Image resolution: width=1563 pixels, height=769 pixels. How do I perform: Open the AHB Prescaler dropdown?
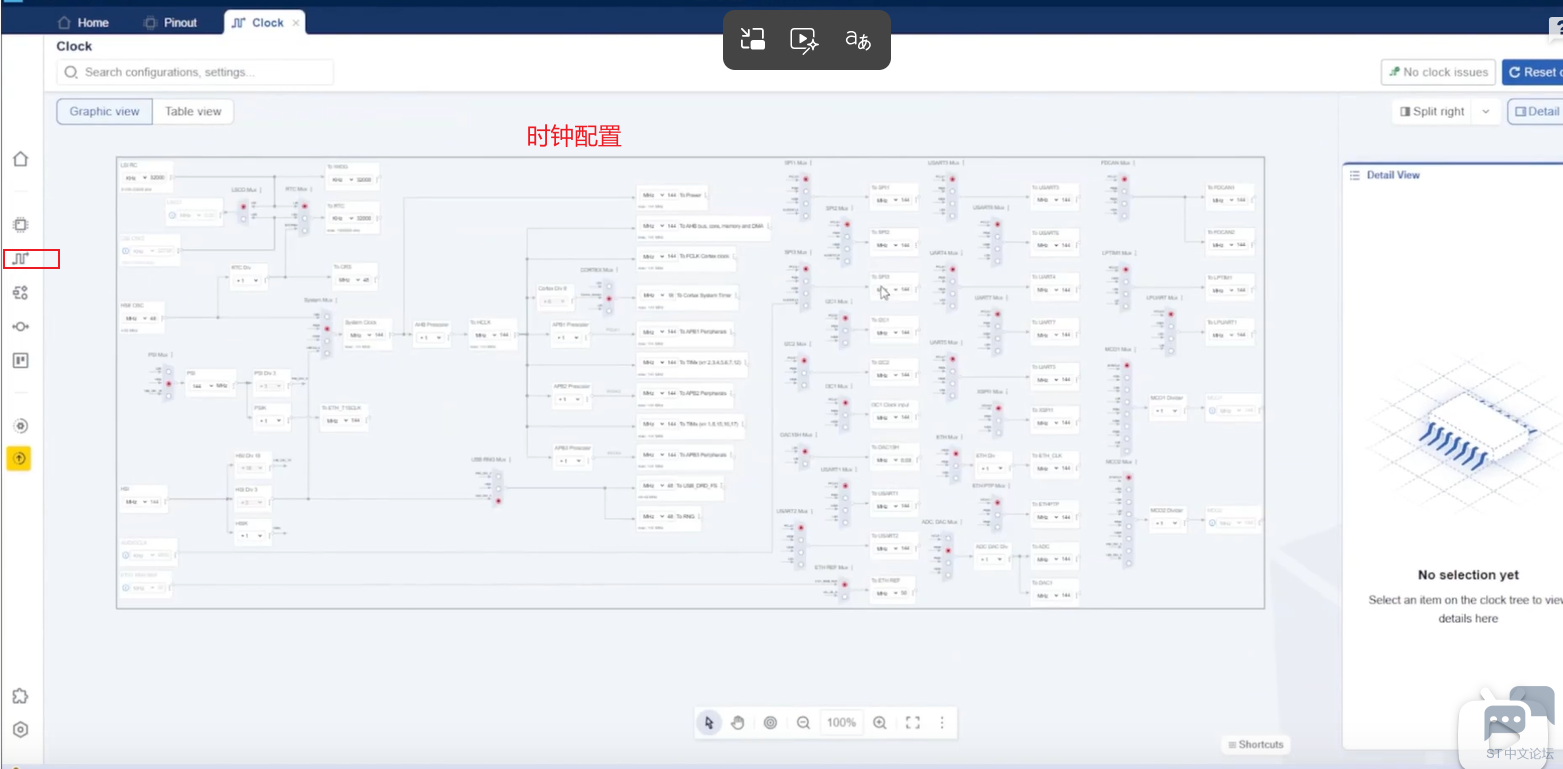click(428, 338)
